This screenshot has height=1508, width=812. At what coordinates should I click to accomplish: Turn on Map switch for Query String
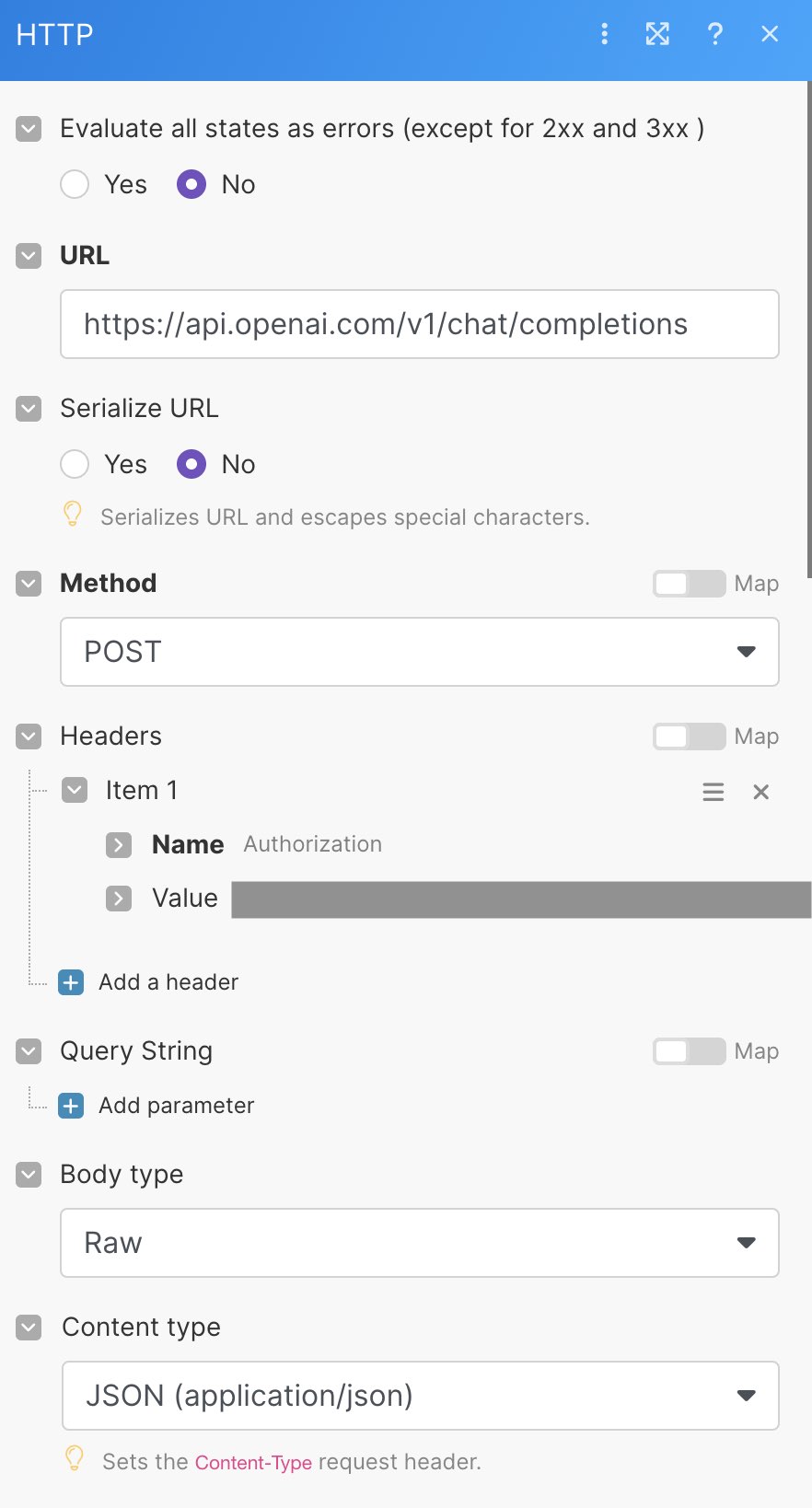pyautogui.click(x=689, y=1051)
